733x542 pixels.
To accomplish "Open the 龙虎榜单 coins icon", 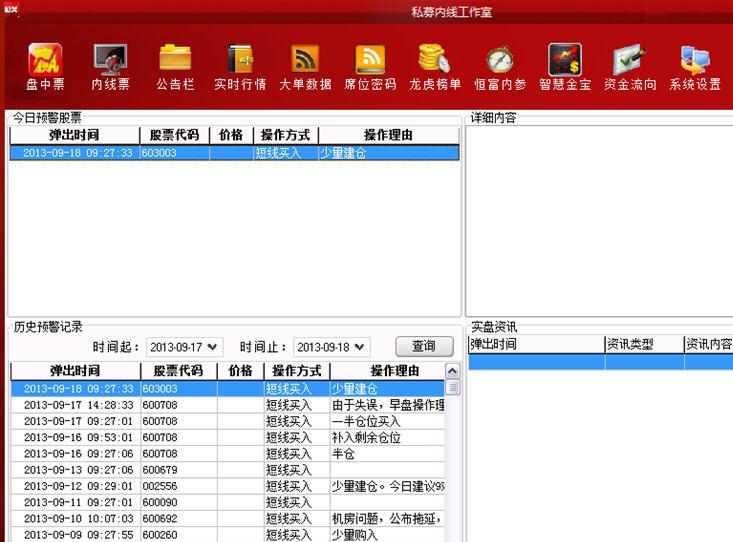I will click(435, 61).
